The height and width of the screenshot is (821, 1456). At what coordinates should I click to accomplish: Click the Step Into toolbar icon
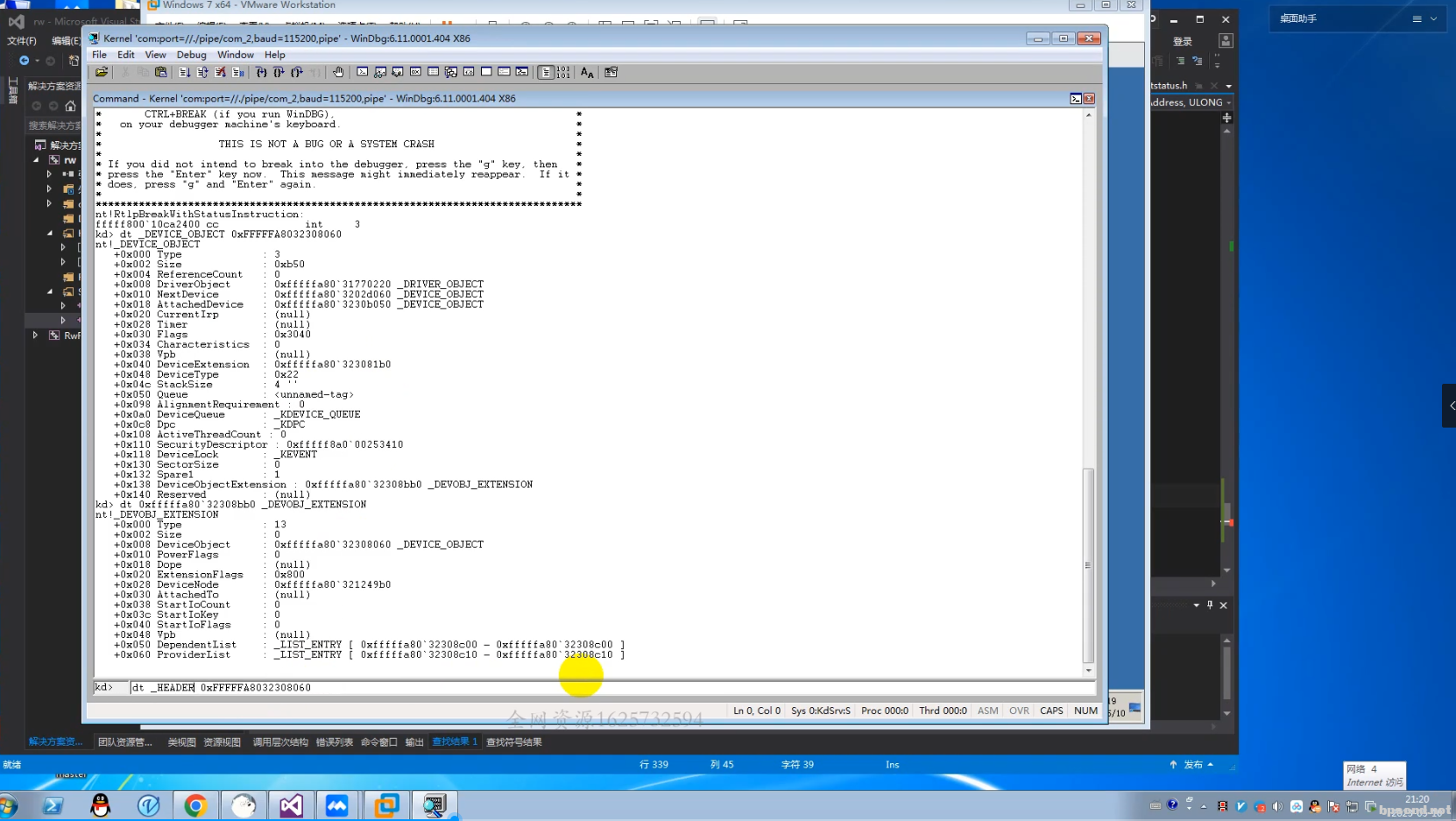pyautogui.click(x=261, y=73)
